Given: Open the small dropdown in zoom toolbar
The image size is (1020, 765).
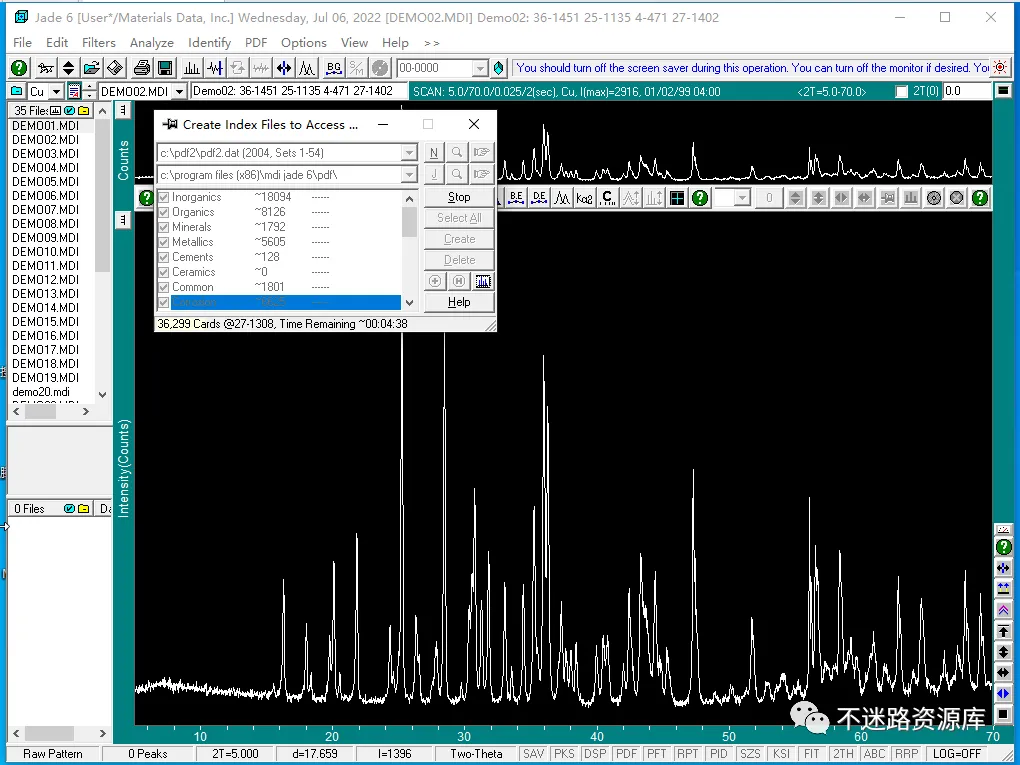Looking at the screenshot, I should pyautogui.click(x=742, y=198).
